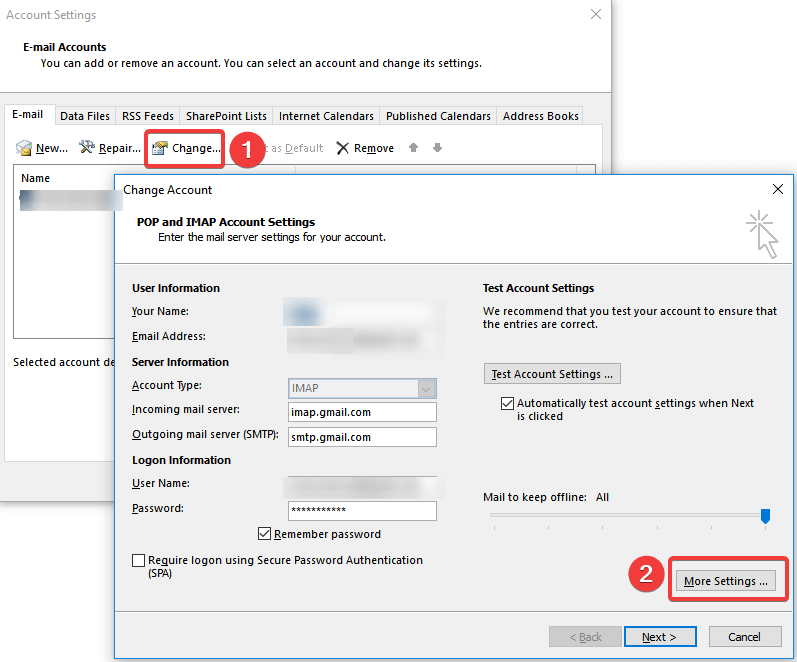Viewport: 797px width, 662px height.
Task: Click the Repair tools icon
Action: [x=87, y=147]
